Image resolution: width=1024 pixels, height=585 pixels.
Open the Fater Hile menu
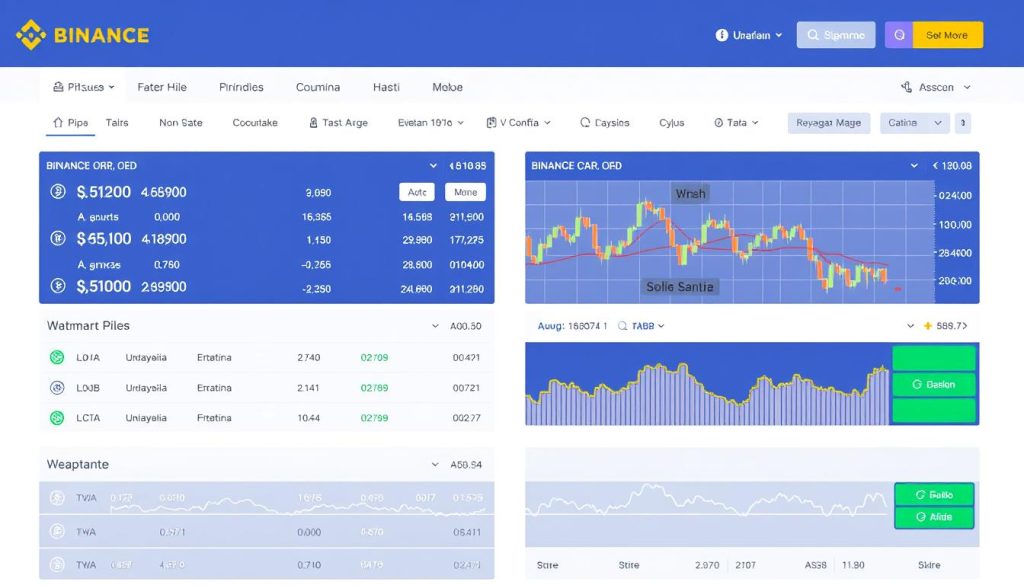[x=162, y=87]
